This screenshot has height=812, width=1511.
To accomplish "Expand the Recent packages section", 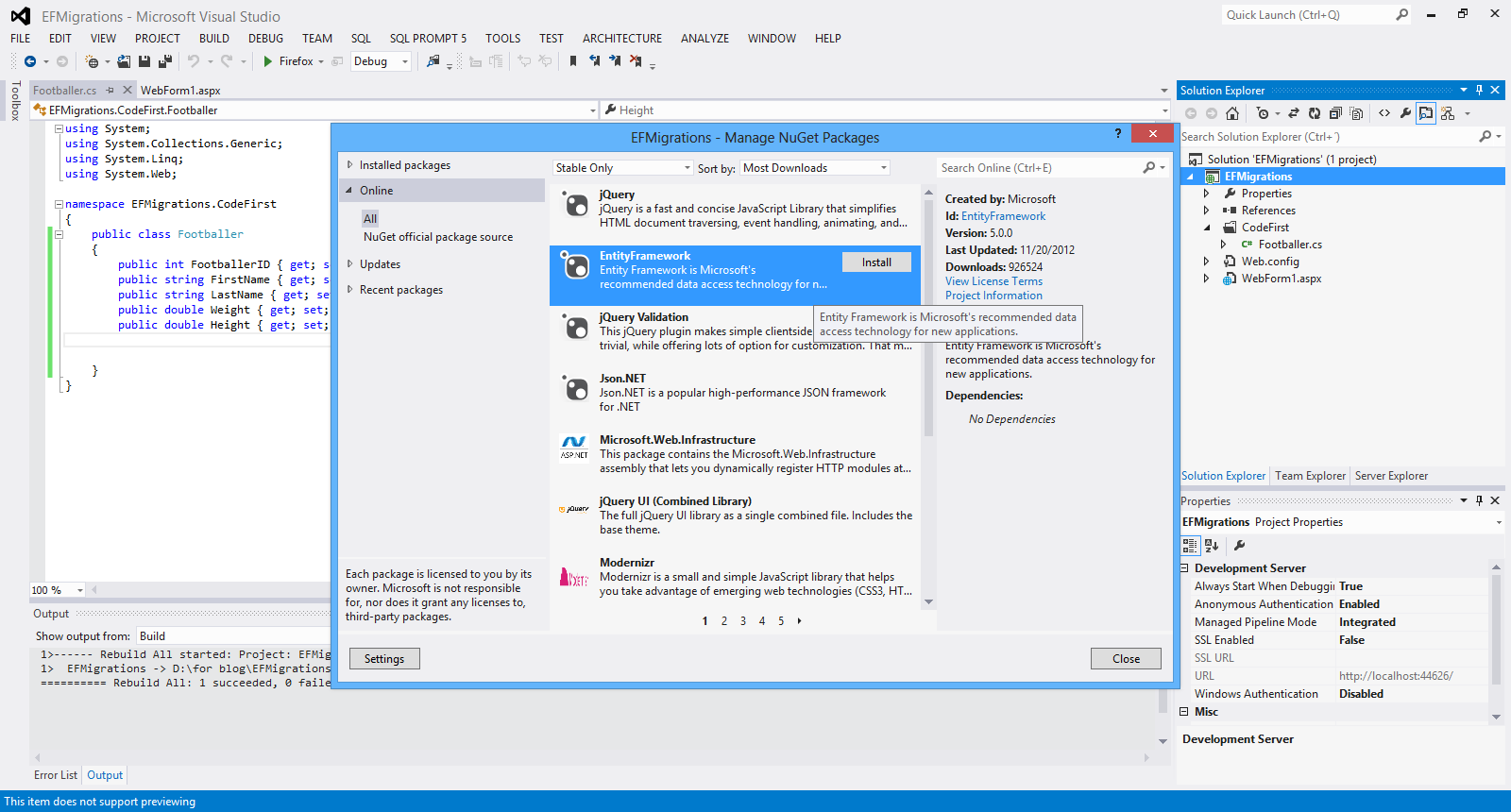I will click(350, 290).
